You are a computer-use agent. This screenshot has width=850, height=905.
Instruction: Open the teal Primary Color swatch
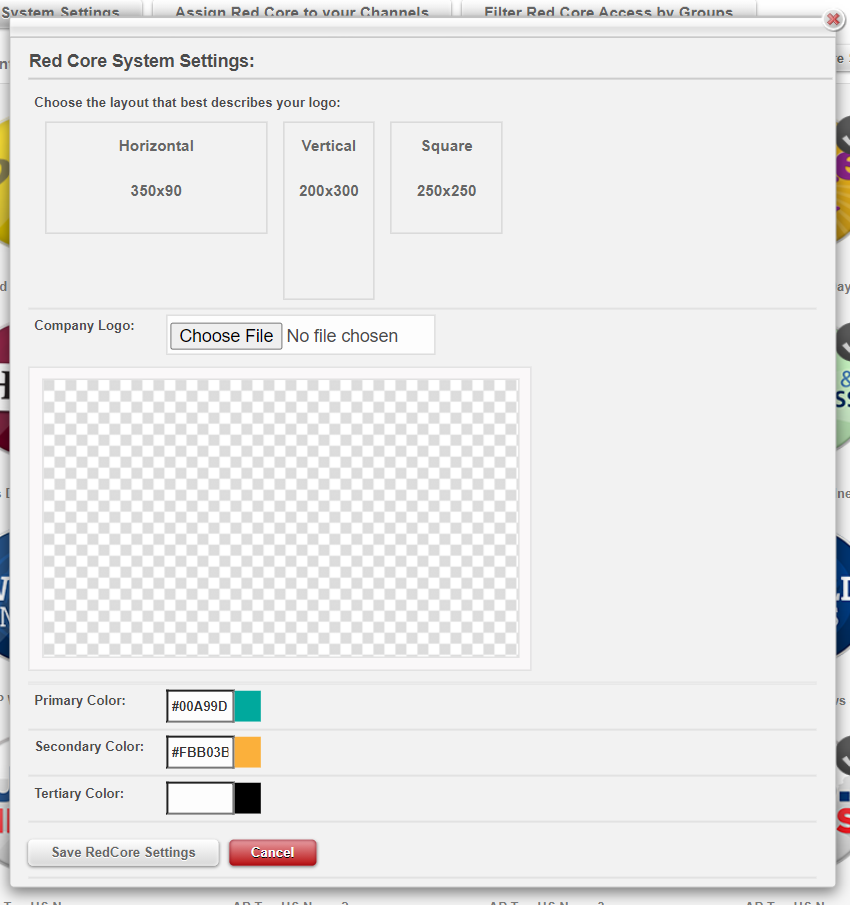pyautogui.click(x=248, y=706)
